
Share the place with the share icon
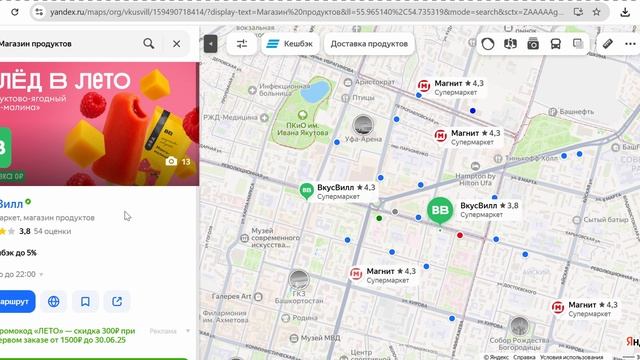tap(117, 302)
